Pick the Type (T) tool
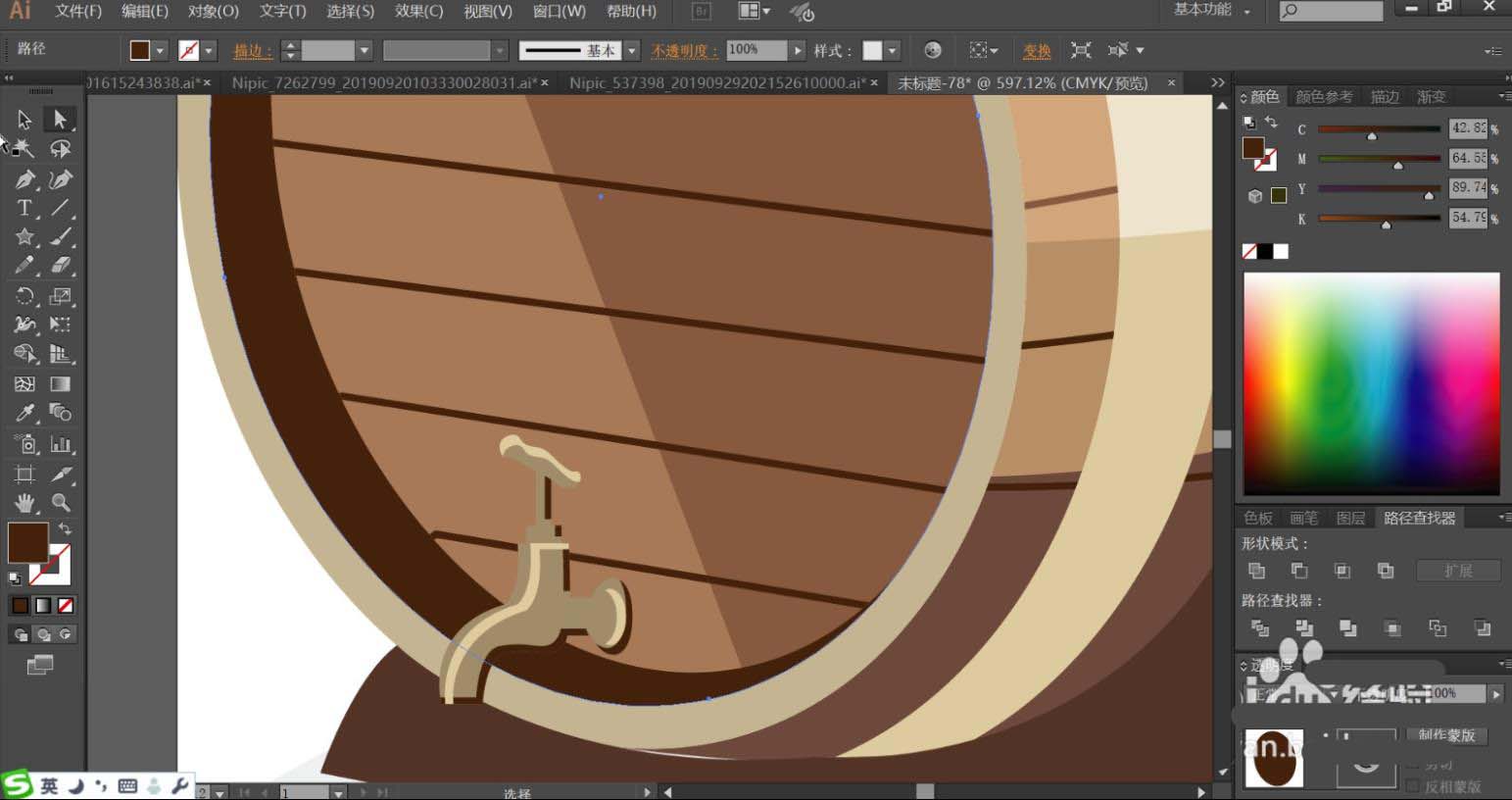 coord(24,208)
